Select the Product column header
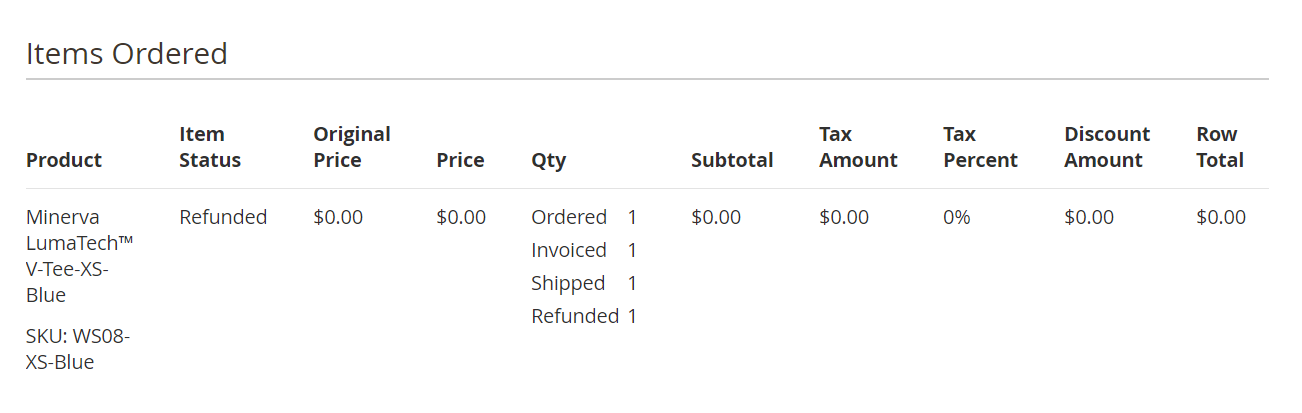 [64, 160]
